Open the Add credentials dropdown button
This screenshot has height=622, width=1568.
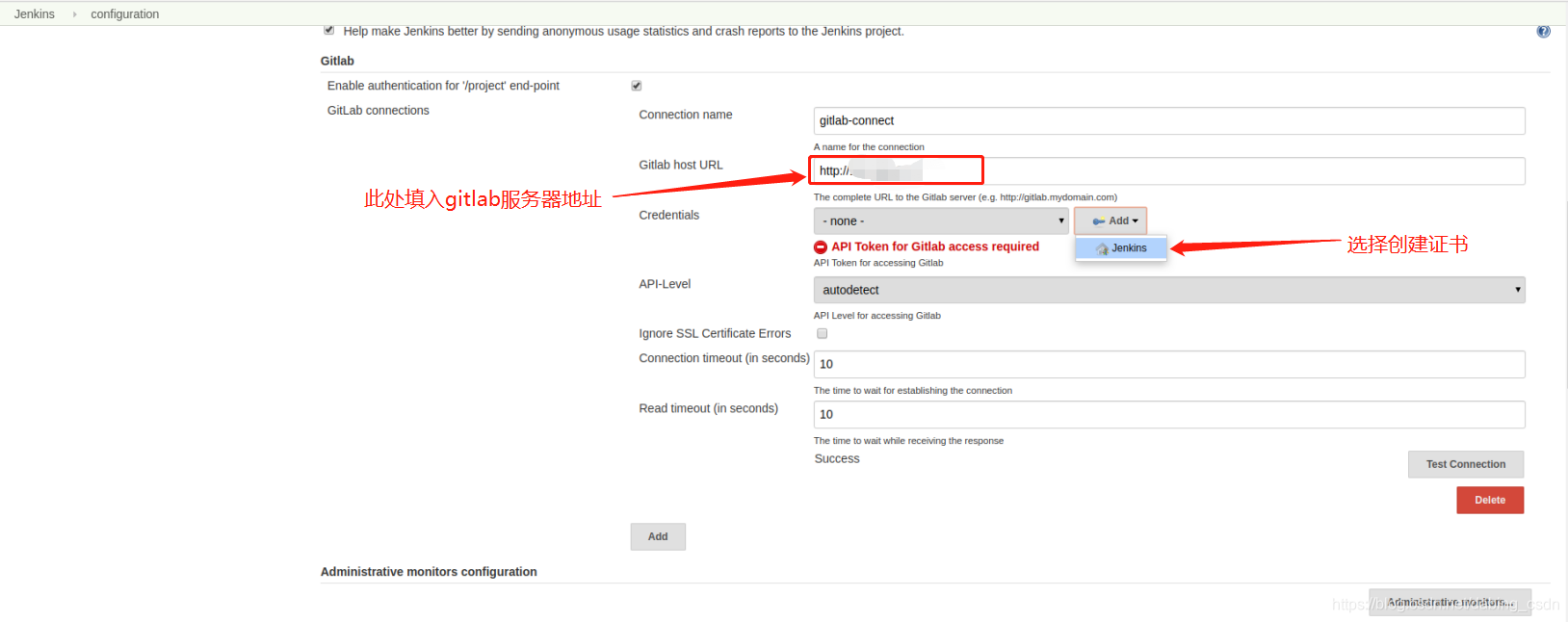(1111, 220)
